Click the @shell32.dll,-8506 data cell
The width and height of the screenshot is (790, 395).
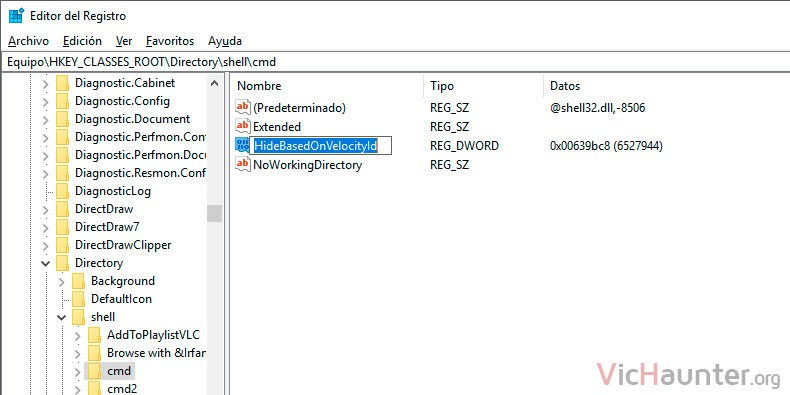click(x=598, y=107)
